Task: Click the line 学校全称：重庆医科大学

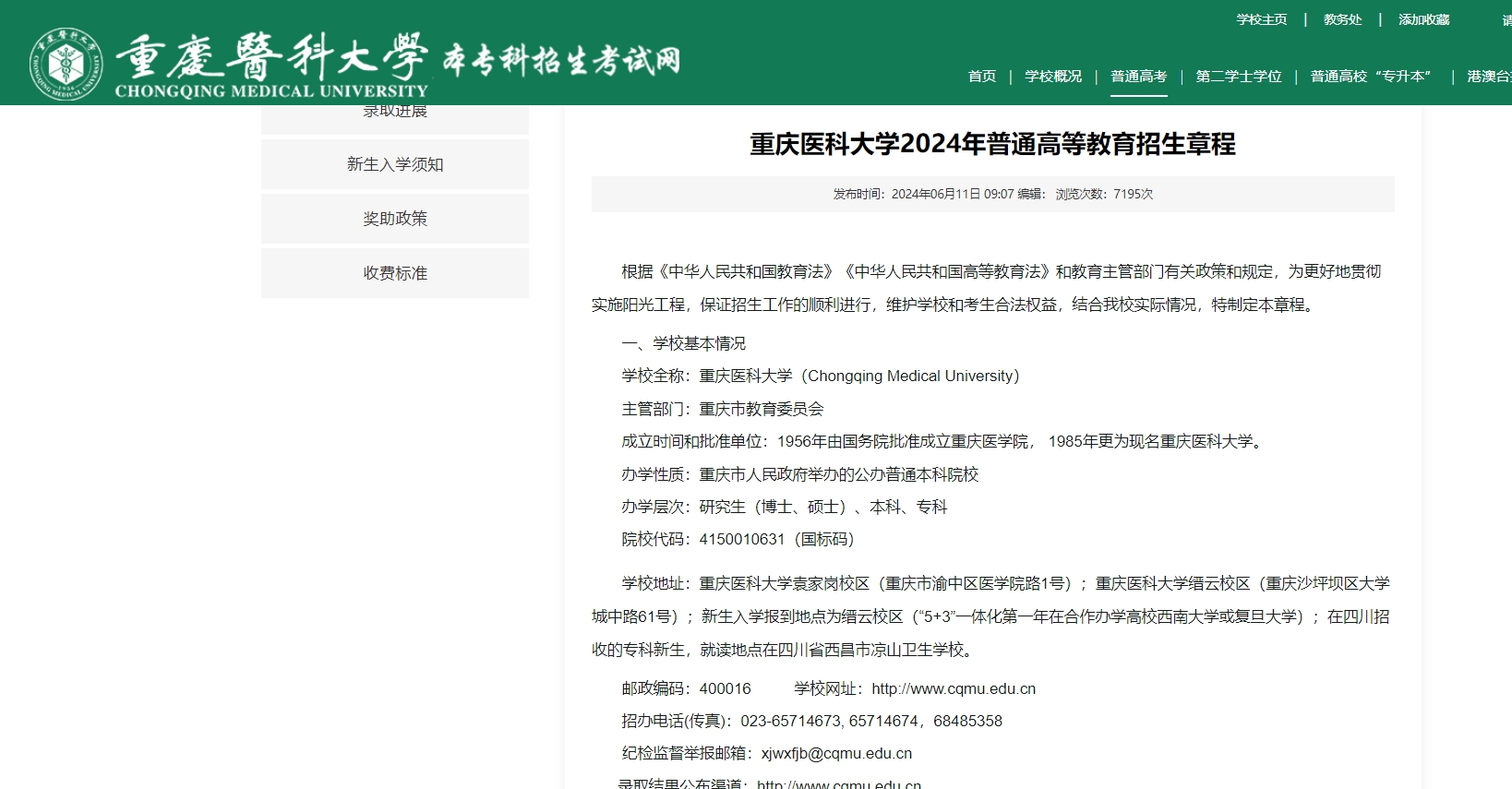Action: click(821, 377)
